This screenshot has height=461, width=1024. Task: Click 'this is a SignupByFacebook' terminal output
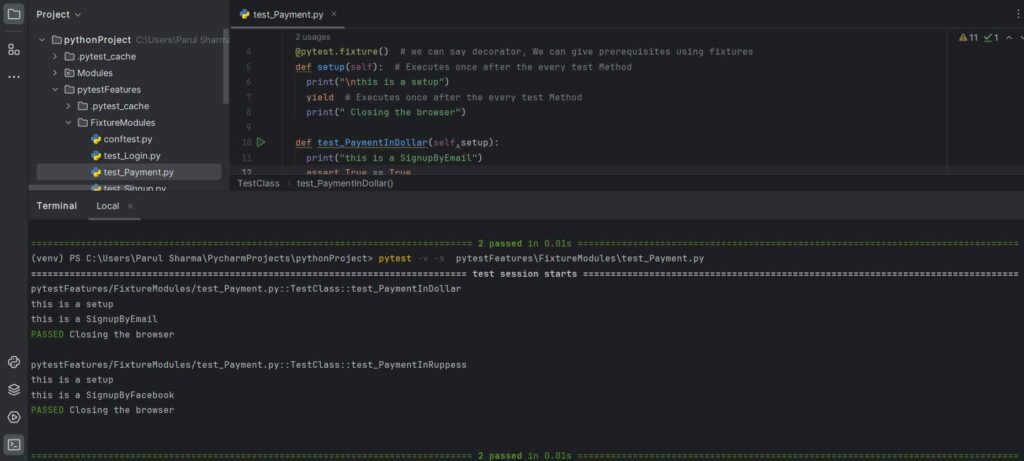point(103,395)
